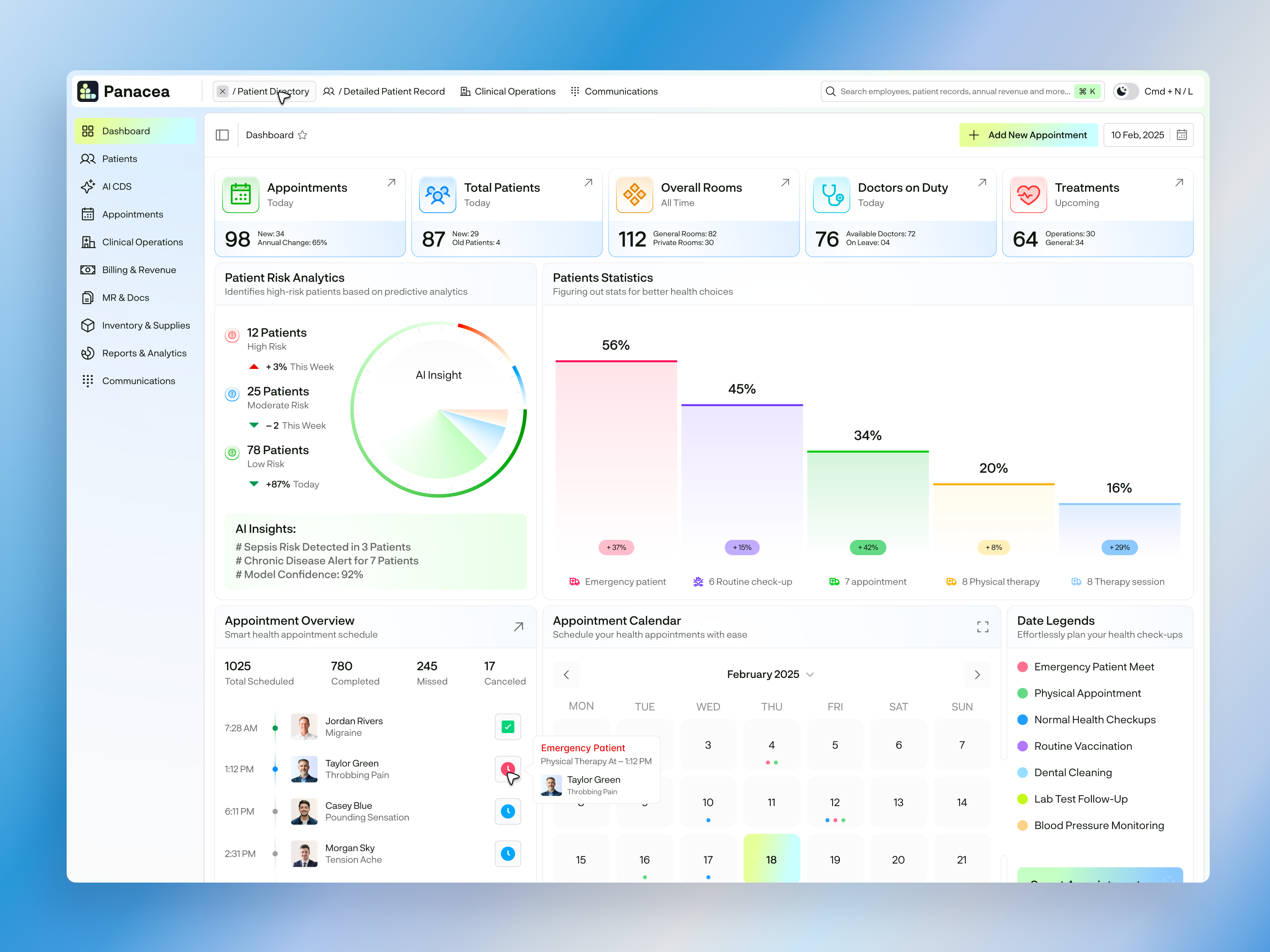The width and height of the screenshot is (1270, 952).
Task: Click the Add New Appointment button
Action: pos(1028,134)
